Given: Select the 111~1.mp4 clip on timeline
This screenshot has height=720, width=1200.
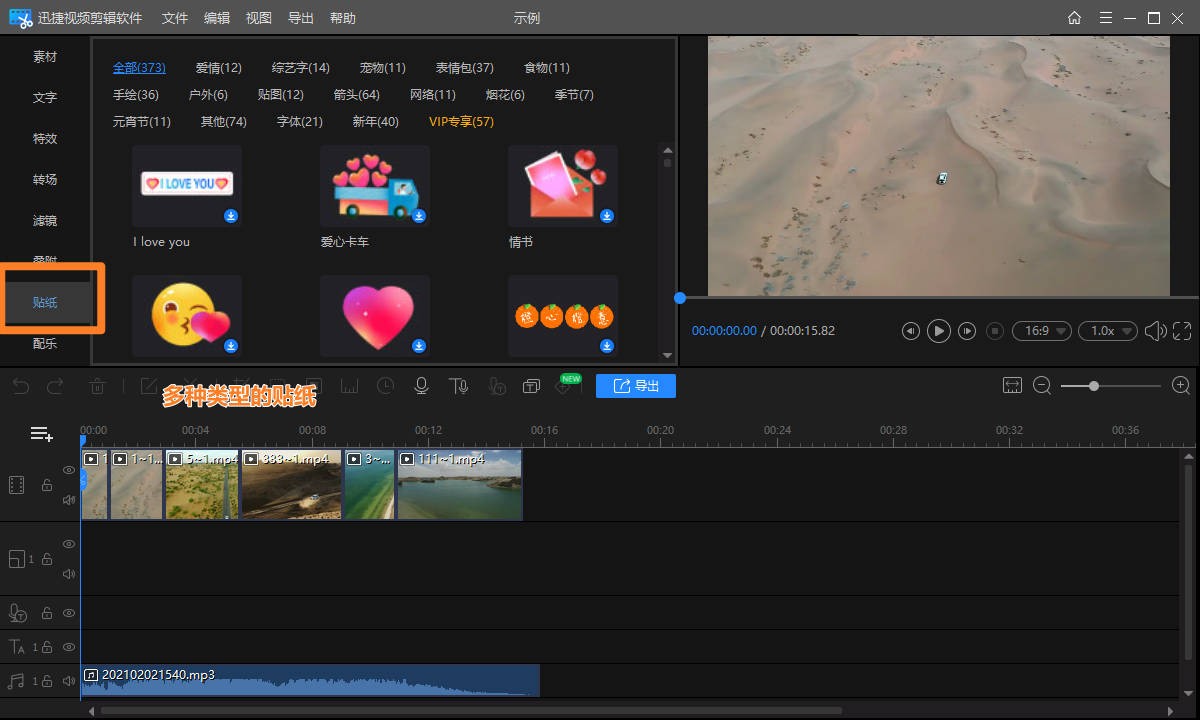Looking at the screenshot, I should pyautogui.click(x=460, y=485).
